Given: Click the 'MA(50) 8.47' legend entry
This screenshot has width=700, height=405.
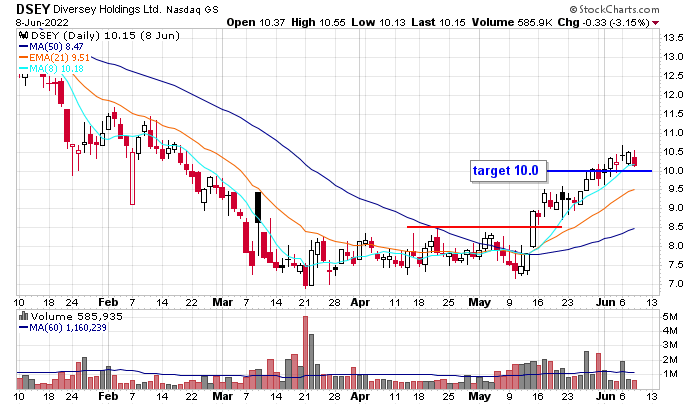Looking at the screenshot, I should coord(56,46).
